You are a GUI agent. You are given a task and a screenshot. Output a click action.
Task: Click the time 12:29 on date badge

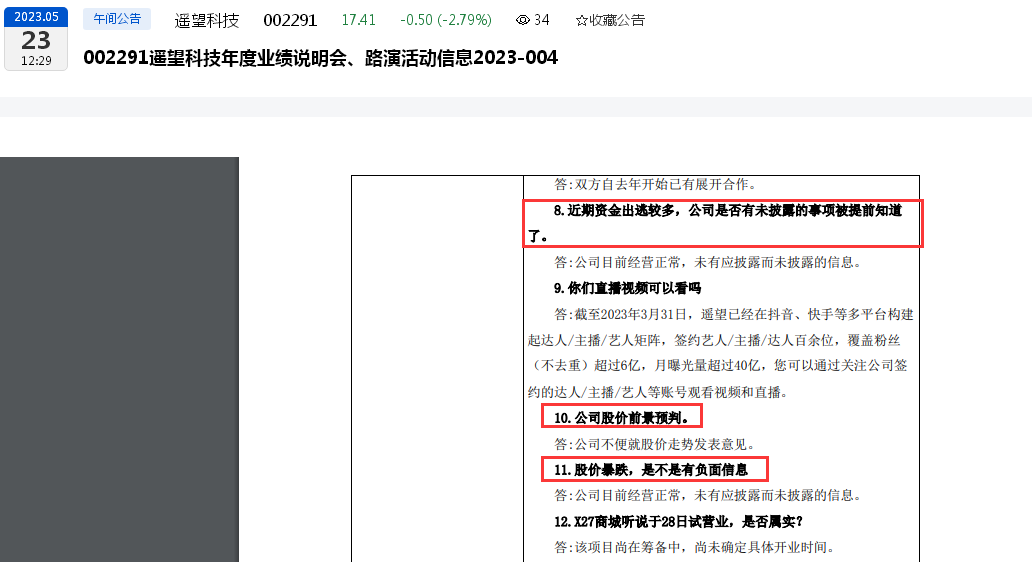pos(36,61)
